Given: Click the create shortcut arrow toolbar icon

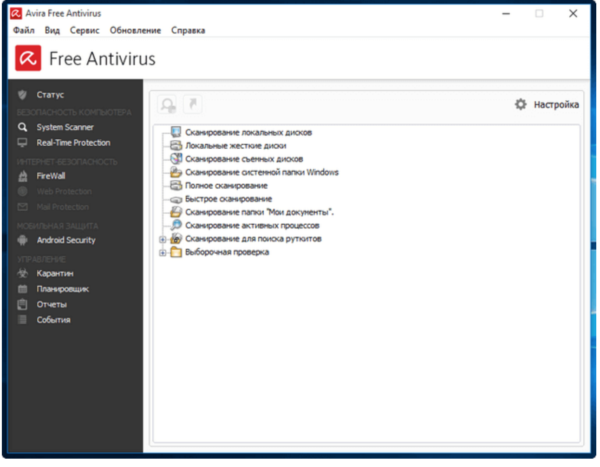Looking at the screenshot, I should click(192, 104).
